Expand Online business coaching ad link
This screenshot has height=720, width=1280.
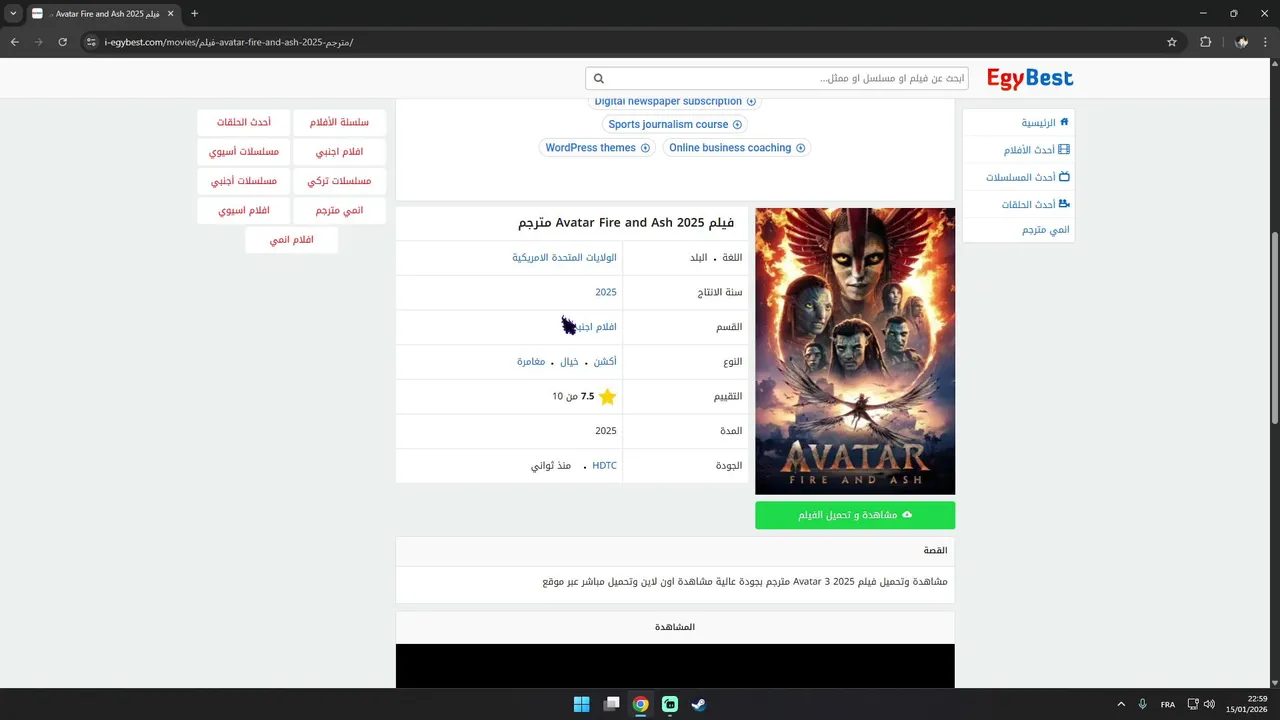737,148
